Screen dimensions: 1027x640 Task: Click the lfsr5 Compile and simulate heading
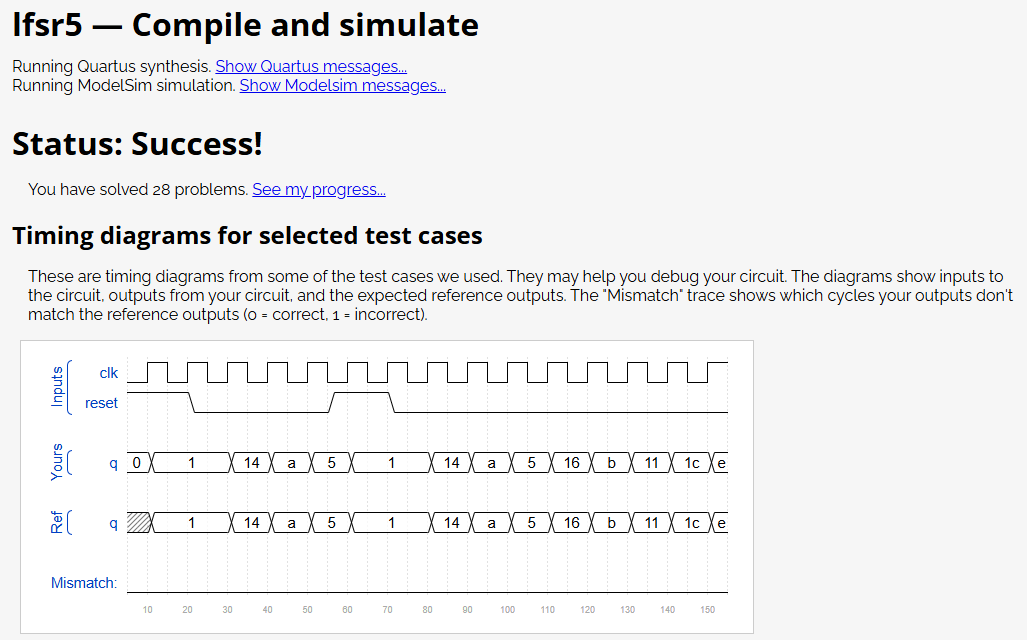[x=246, y=26]
